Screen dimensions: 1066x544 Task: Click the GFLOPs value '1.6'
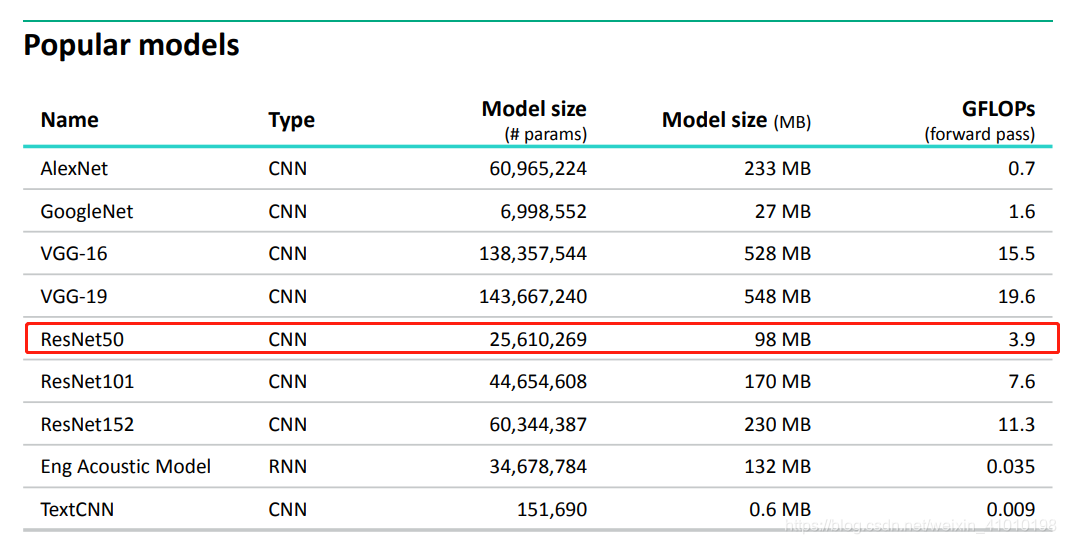click(1021, 211)
